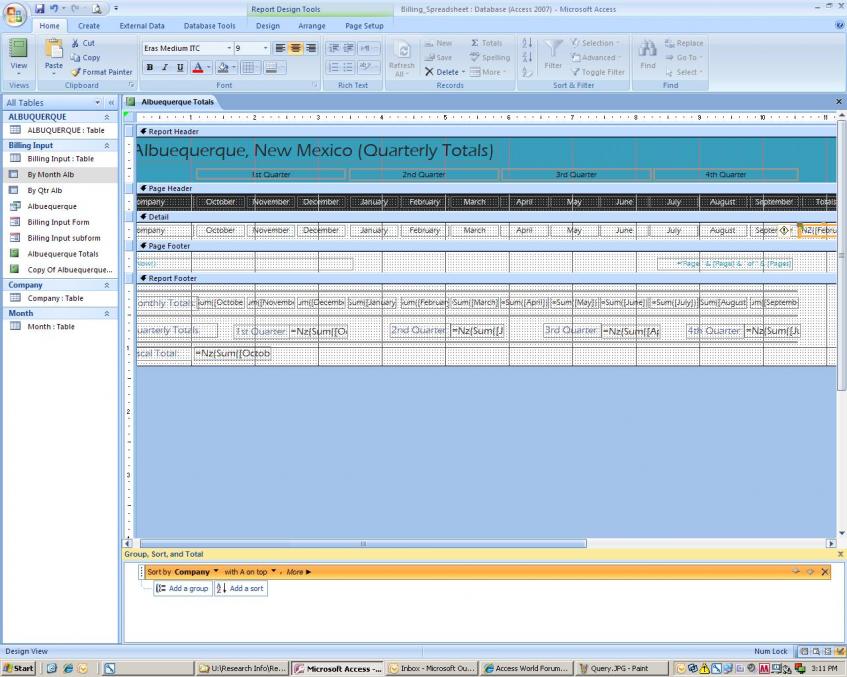This screenshot has width=847, height=677.
Task: Open the All Tables navigation dropdown
Action: [98, 103]
